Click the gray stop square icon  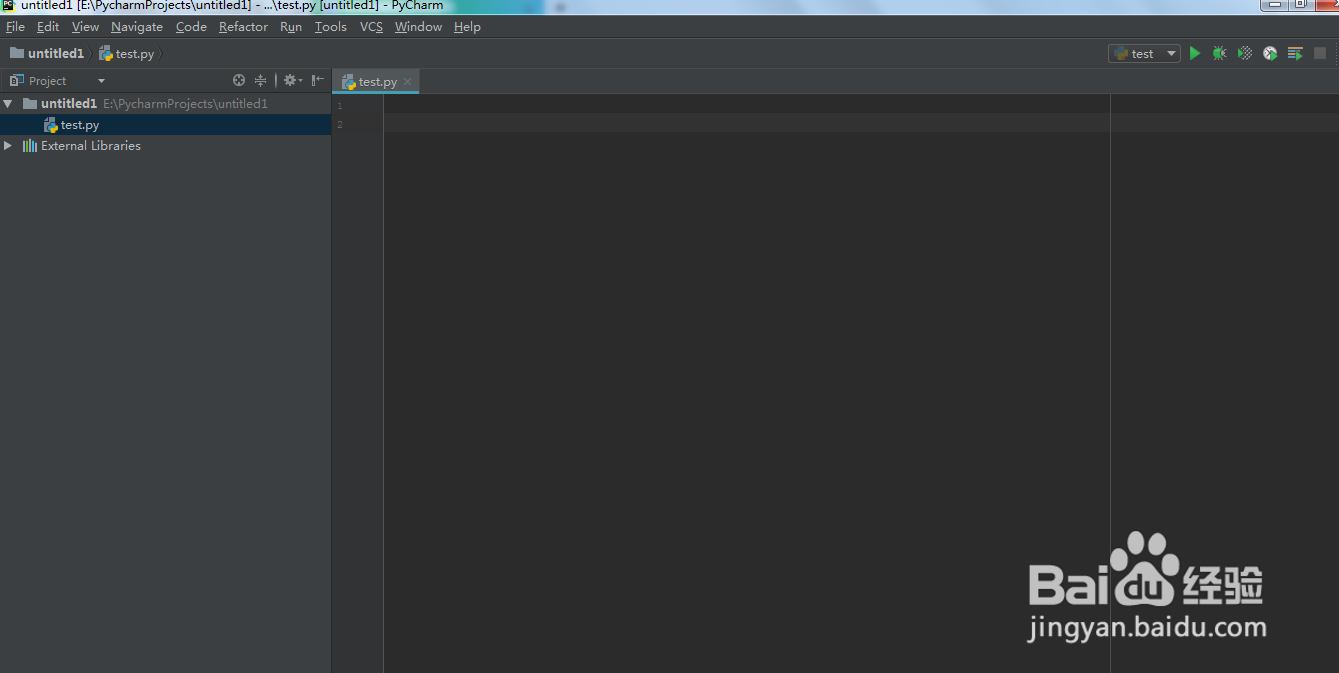(1320, 53)
